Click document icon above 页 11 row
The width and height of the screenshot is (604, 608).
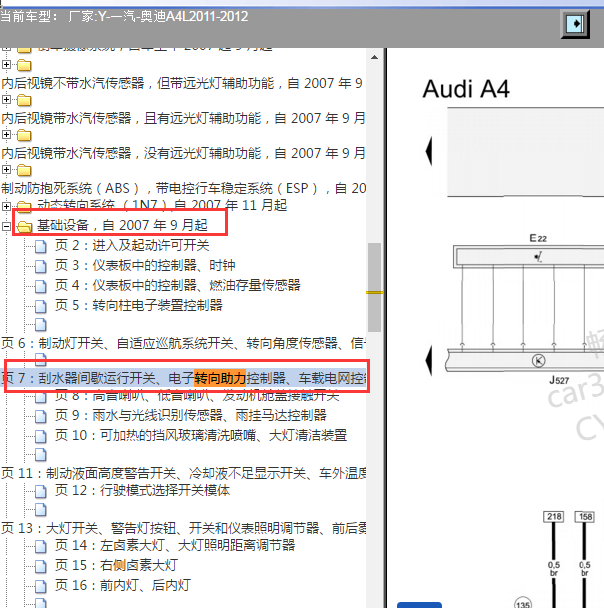point(41,455)
